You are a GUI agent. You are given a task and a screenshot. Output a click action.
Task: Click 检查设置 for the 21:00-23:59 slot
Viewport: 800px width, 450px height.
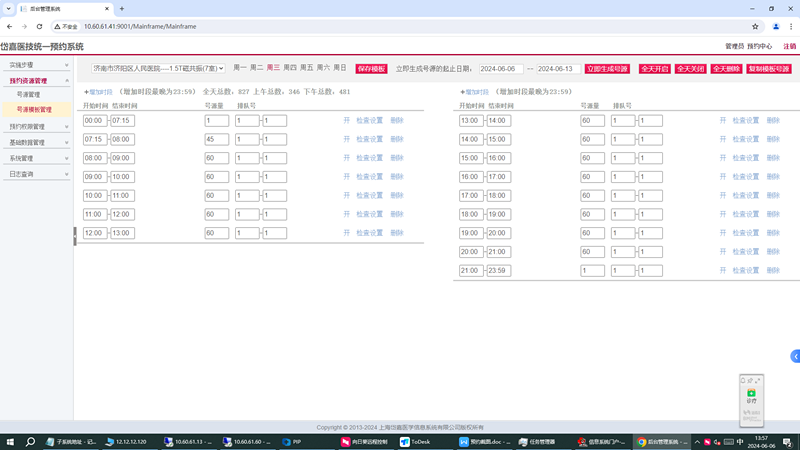click(746, 271)
